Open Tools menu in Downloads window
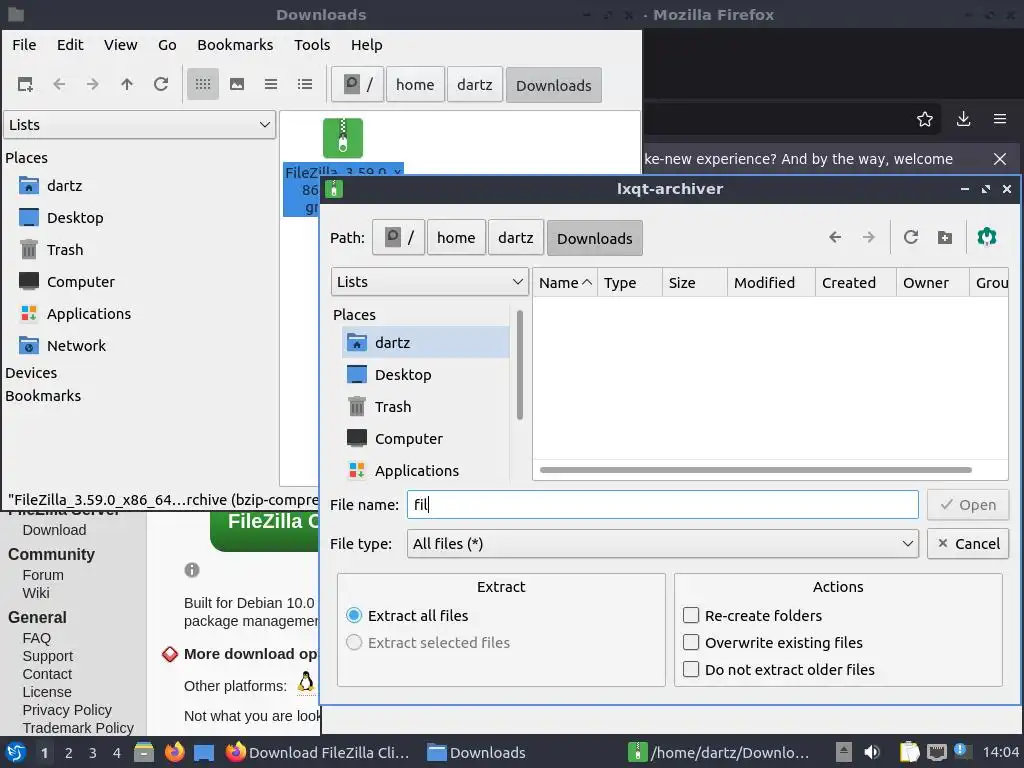 click(312, 44)
